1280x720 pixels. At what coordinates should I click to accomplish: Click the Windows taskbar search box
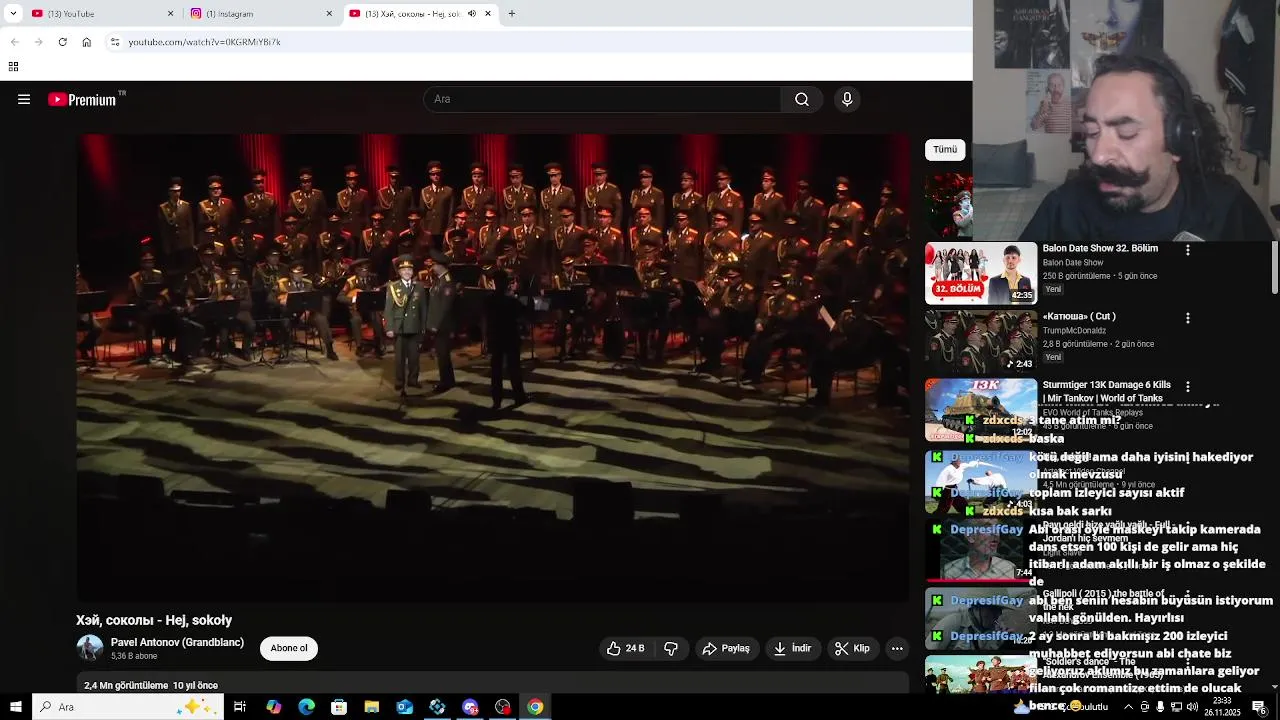point(129,707)
